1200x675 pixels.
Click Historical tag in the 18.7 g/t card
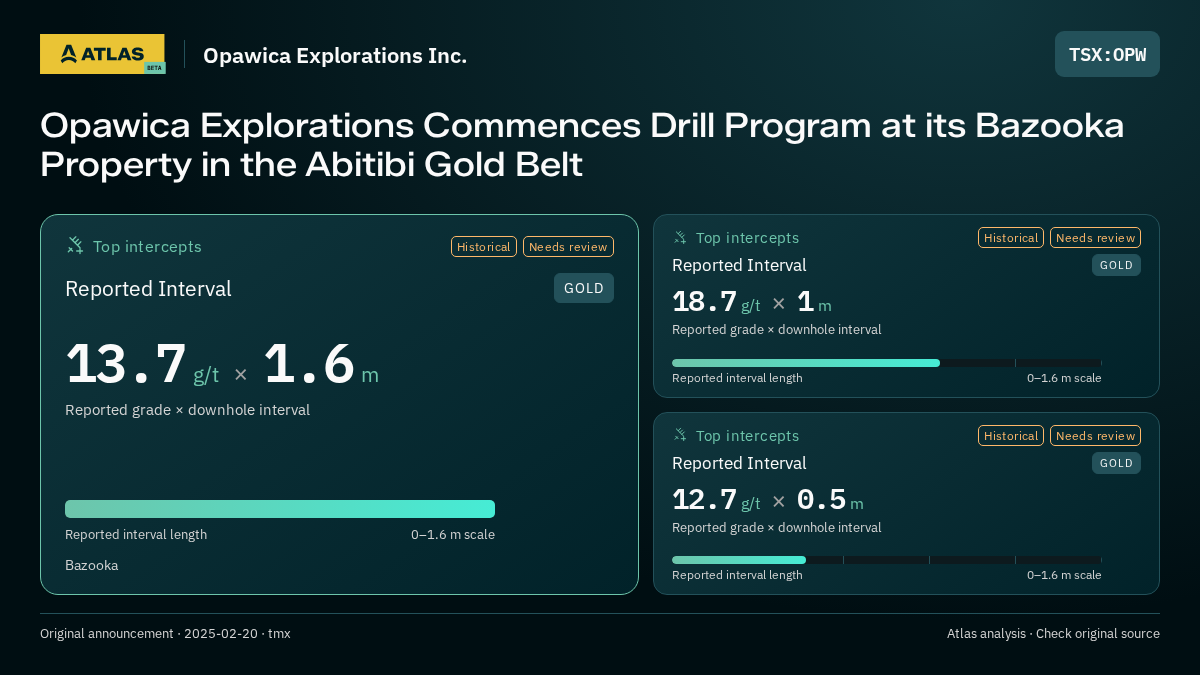[x=1011, y=238]
